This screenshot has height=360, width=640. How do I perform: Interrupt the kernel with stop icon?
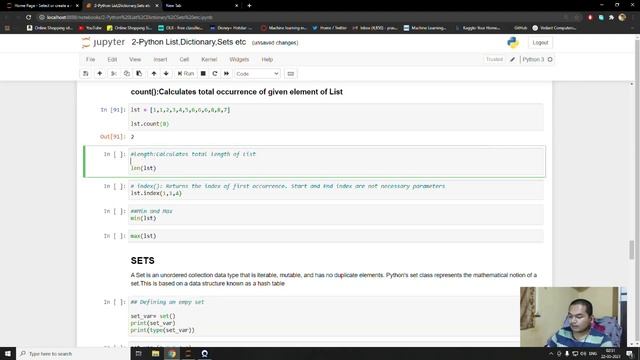click(x=203, y=73)
